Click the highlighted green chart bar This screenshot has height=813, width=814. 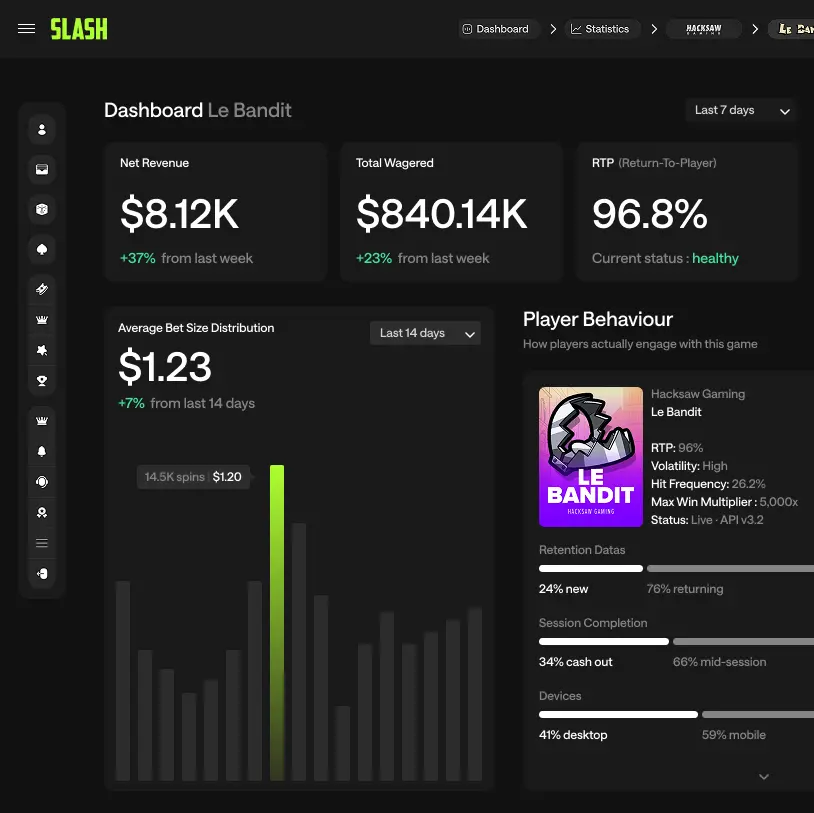[x=277, y=622]
